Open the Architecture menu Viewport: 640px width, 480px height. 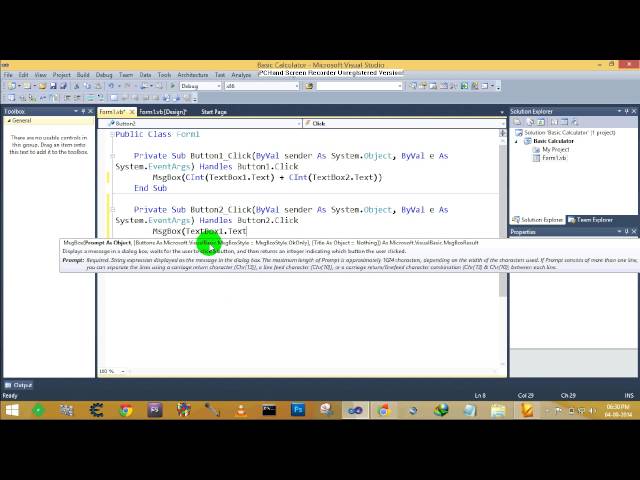pos(193,75)
